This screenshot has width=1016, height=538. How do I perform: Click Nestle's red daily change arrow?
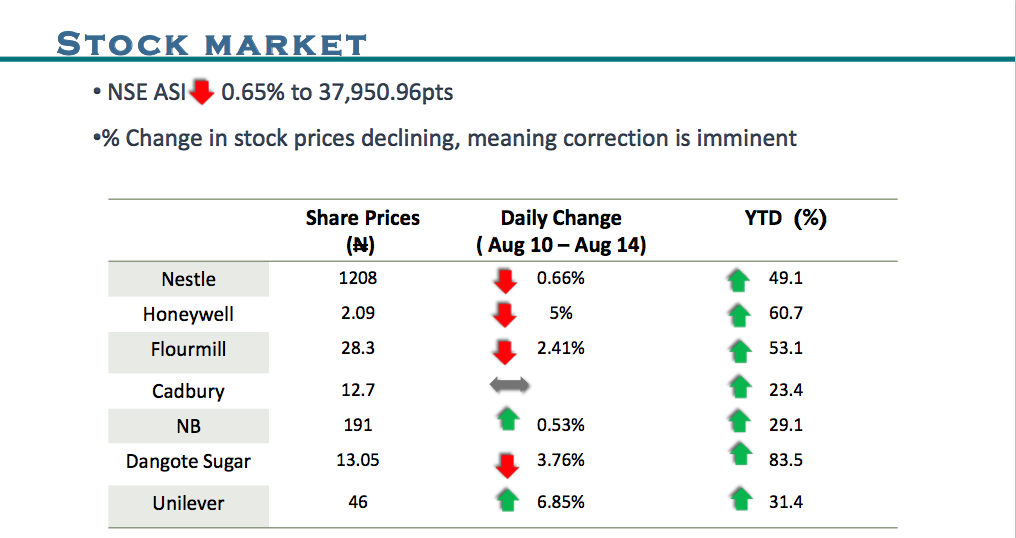tap(506, 280)
